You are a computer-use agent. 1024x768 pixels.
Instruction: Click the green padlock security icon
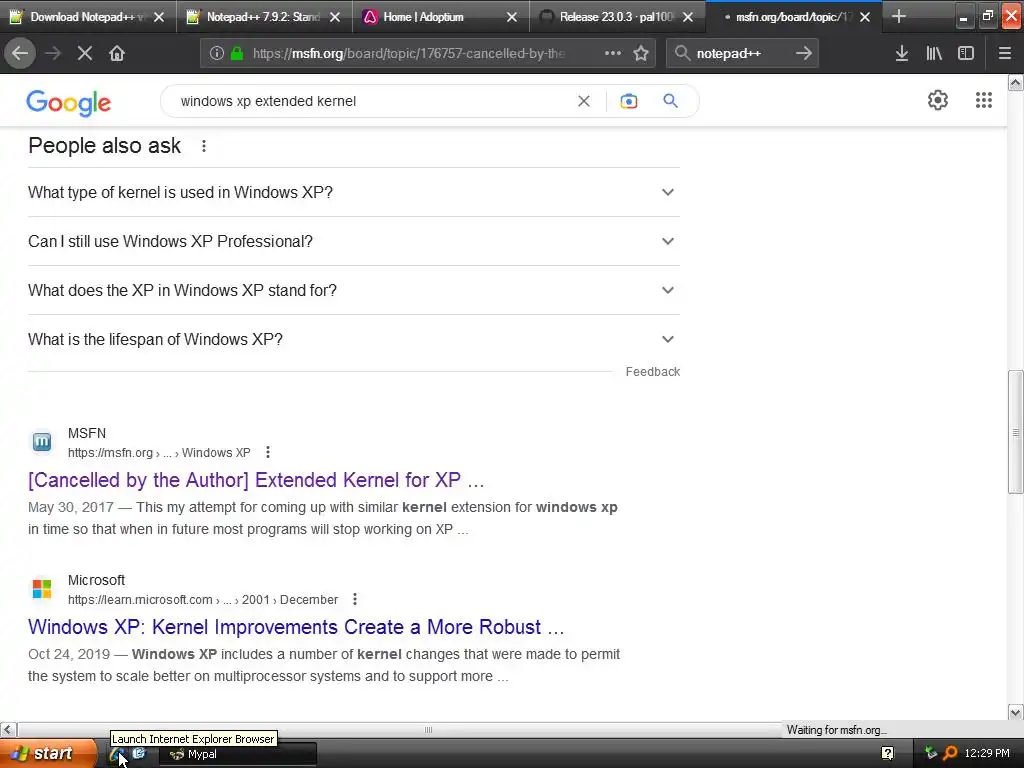(237, 54)
